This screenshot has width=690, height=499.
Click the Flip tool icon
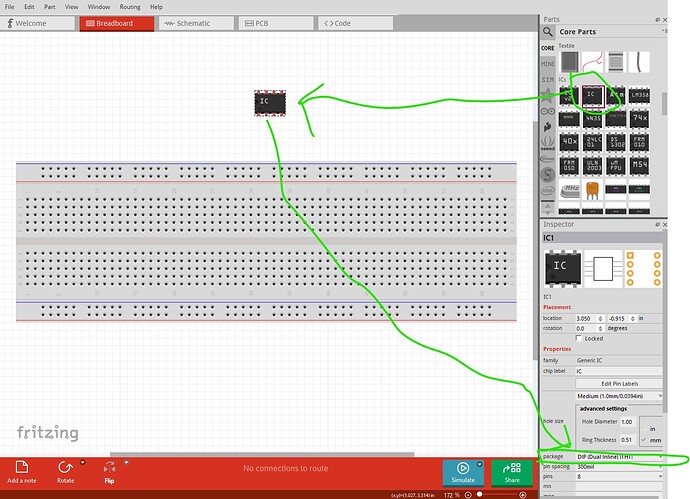[110, 467]
